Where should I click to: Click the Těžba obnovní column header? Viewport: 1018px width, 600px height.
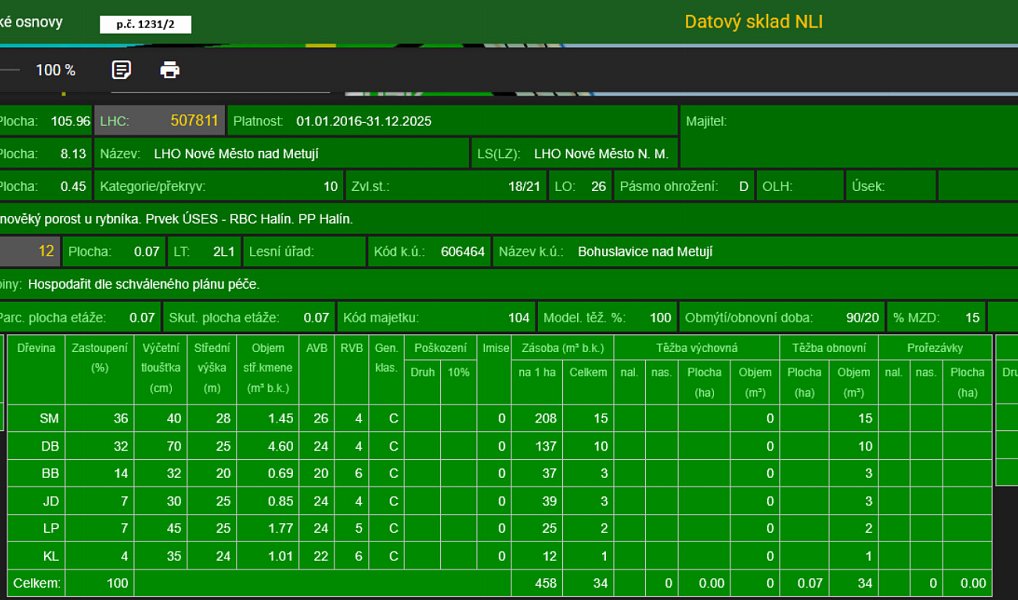coord(829,348)
